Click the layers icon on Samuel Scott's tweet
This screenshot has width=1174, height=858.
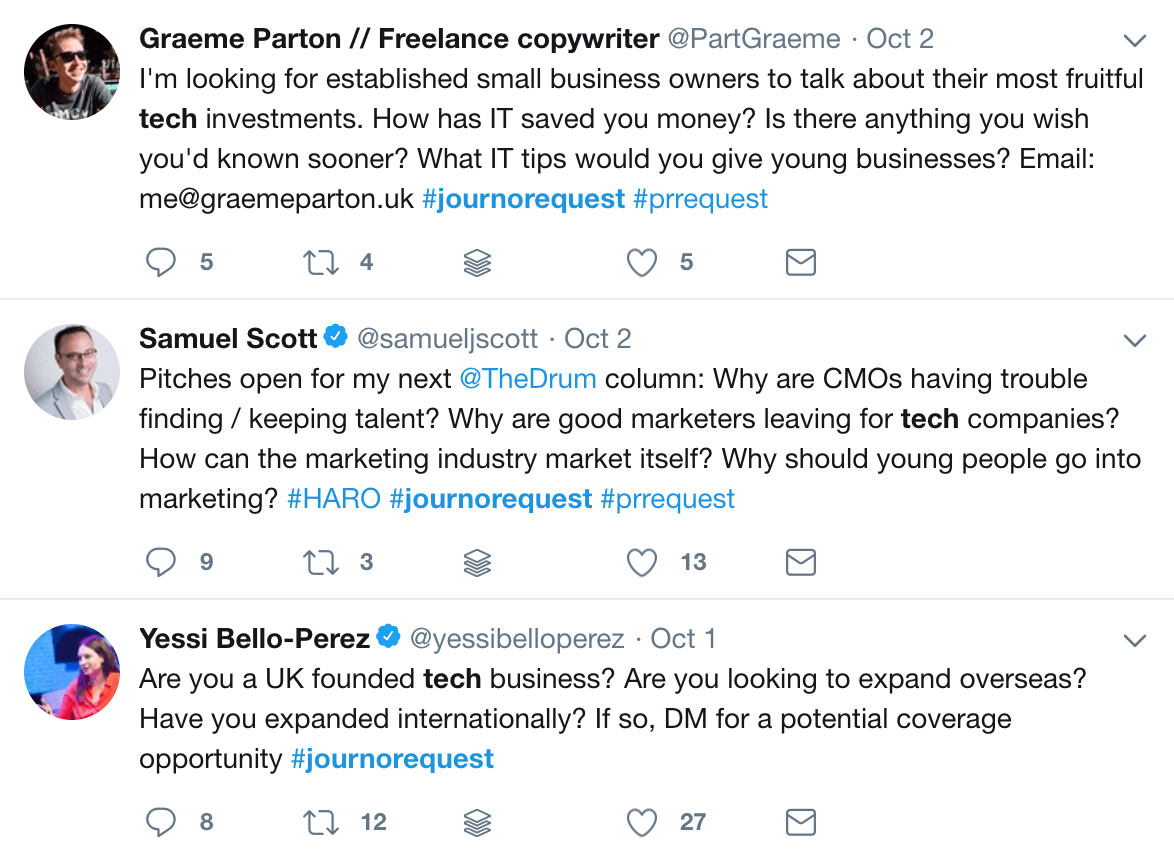[x=478, y=563]
